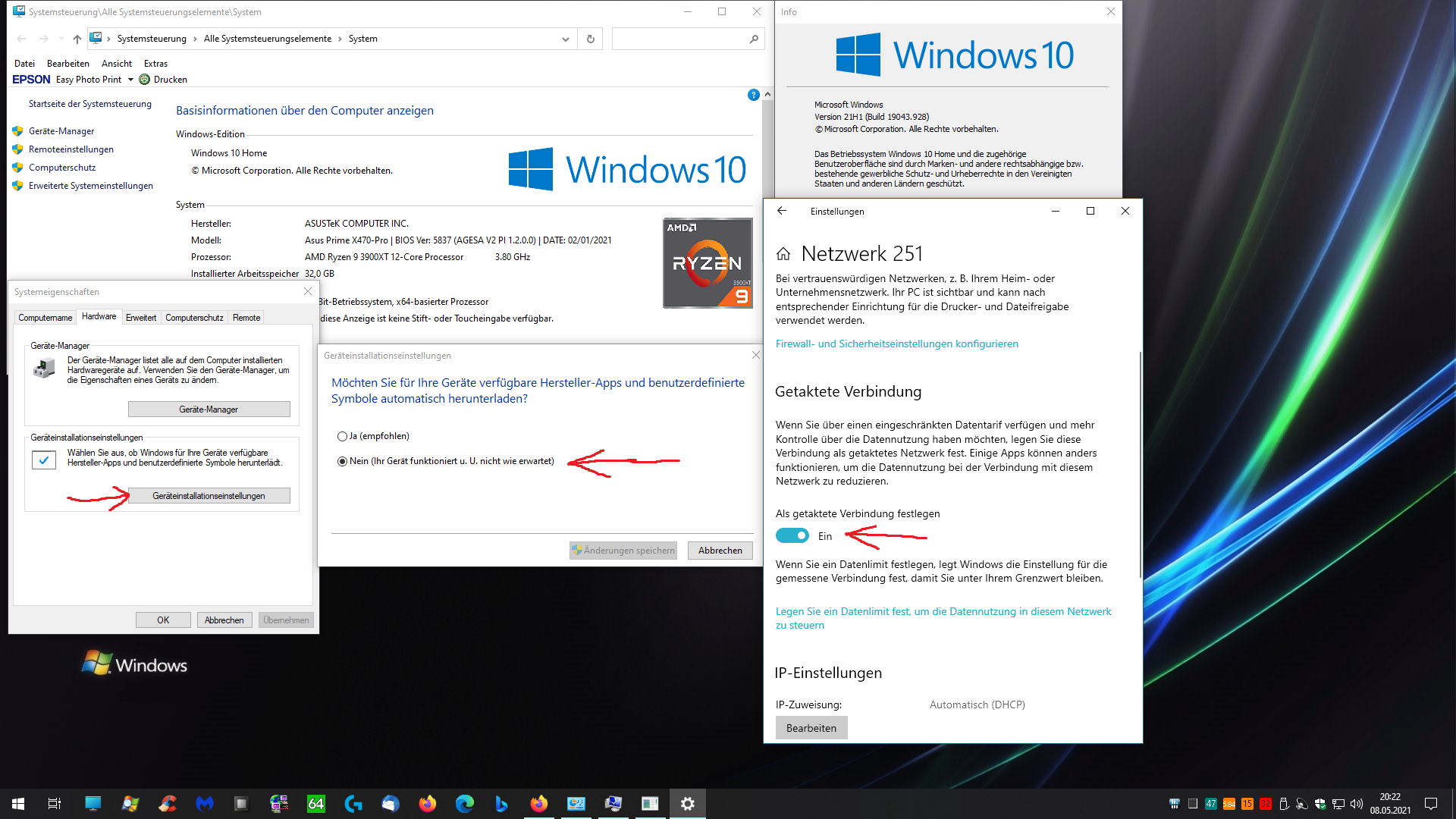Click Abbrechen in Systemeigenschaften dialog
Viewport: 1456px width, 819px height.
pos(224,620)
